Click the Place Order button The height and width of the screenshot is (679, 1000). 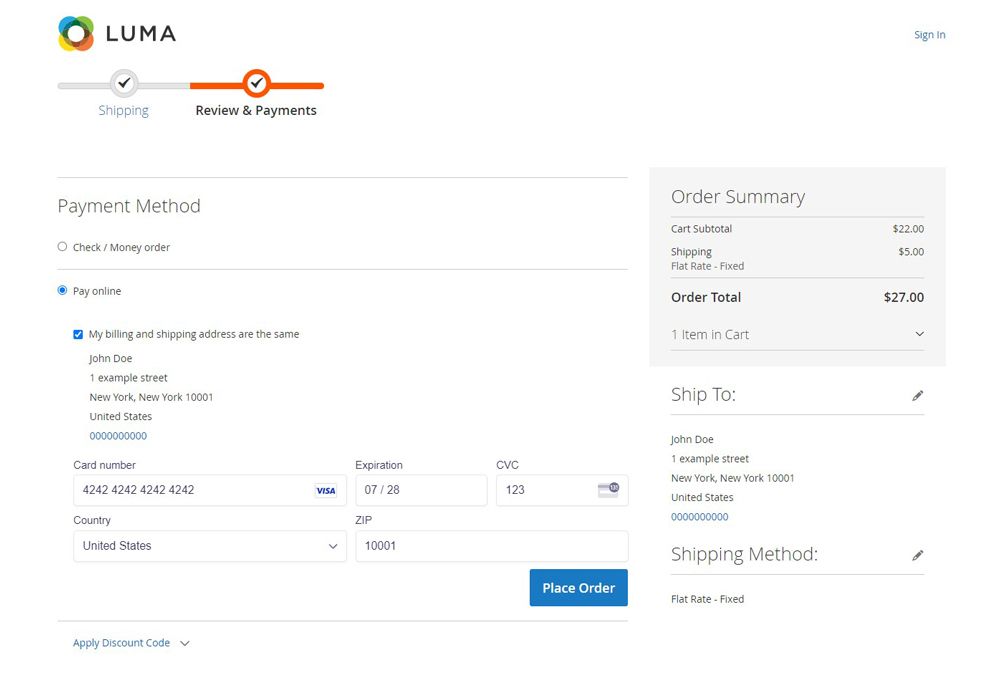(578, 588)
